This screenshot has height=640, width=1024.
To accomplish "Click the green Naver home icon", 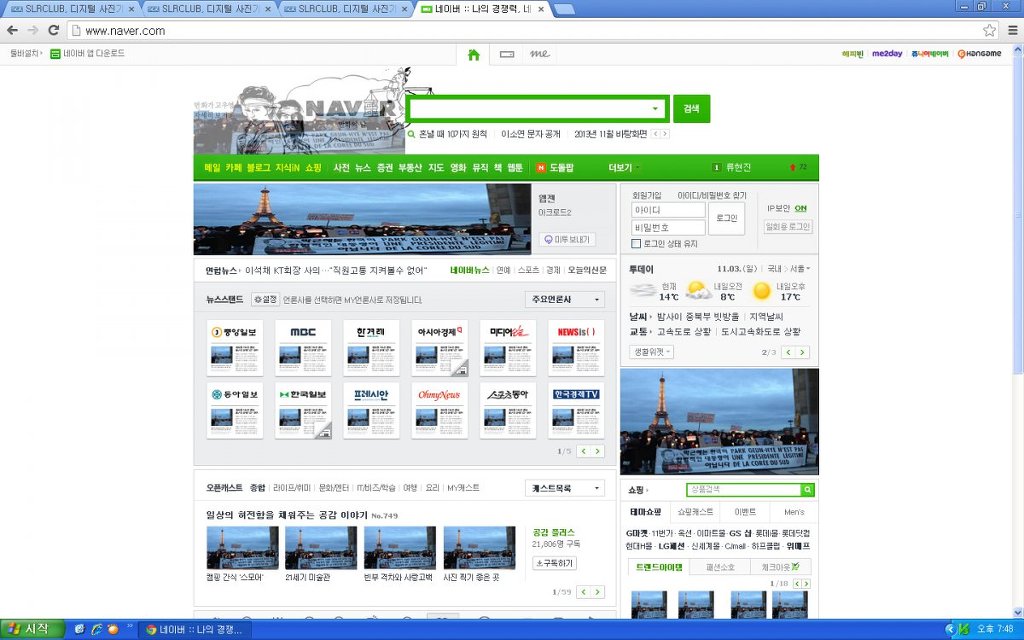I will [474, 54].
